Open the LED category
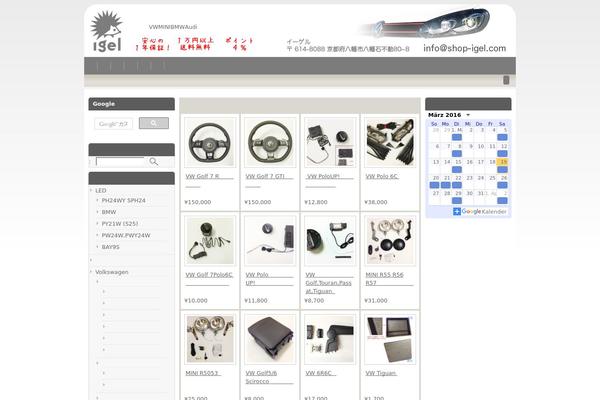This screenshot has height=400, width=600. click(101, 190)
